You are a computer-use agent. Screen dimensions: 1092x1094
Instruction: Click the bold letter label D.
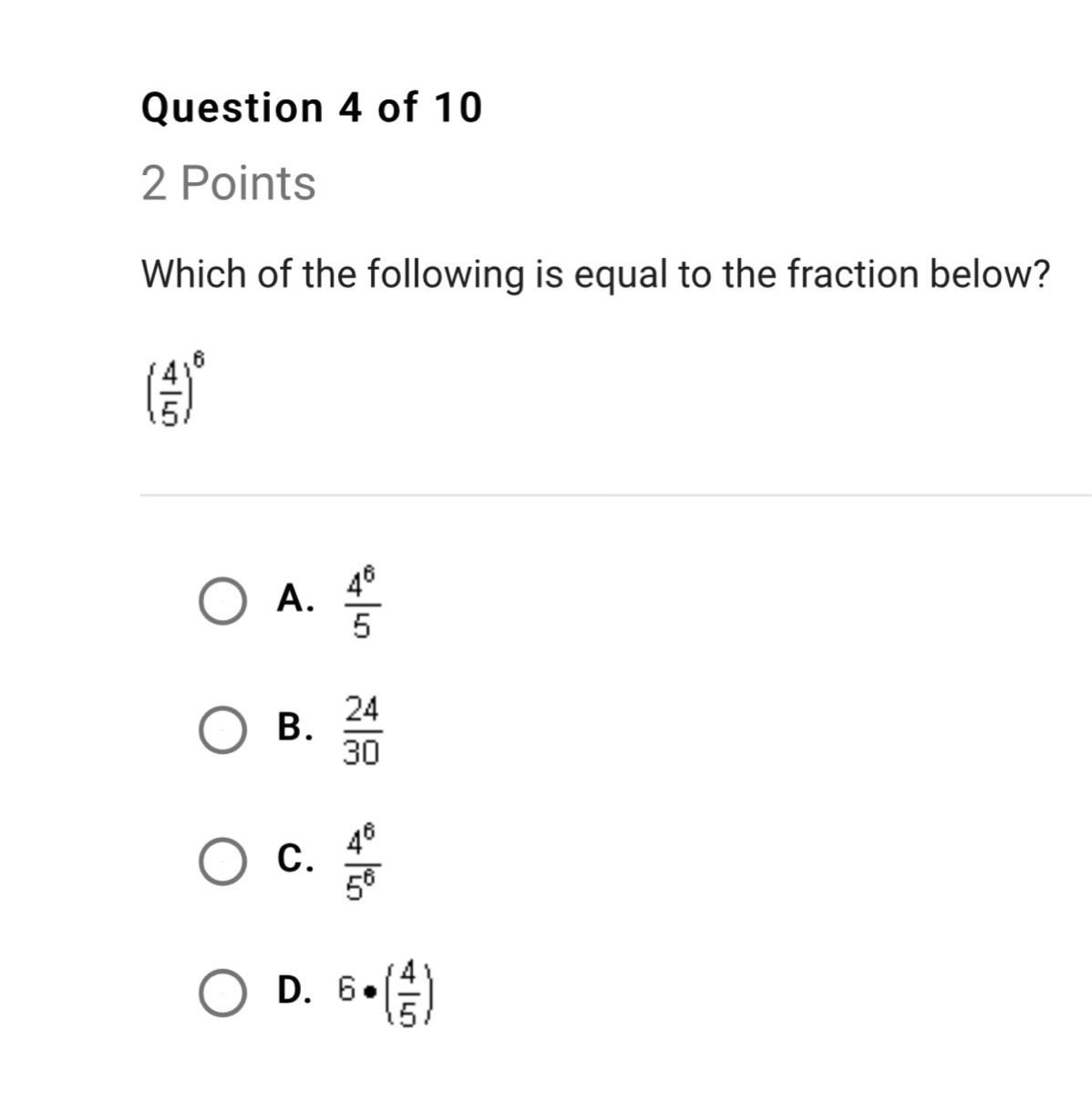[x=294, y=989]
